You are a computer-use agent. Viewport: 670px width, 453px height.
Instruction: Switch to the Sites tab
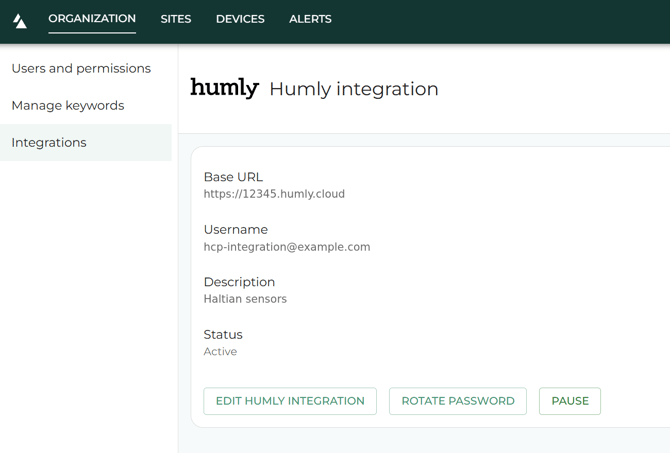[x=176, y=19]
